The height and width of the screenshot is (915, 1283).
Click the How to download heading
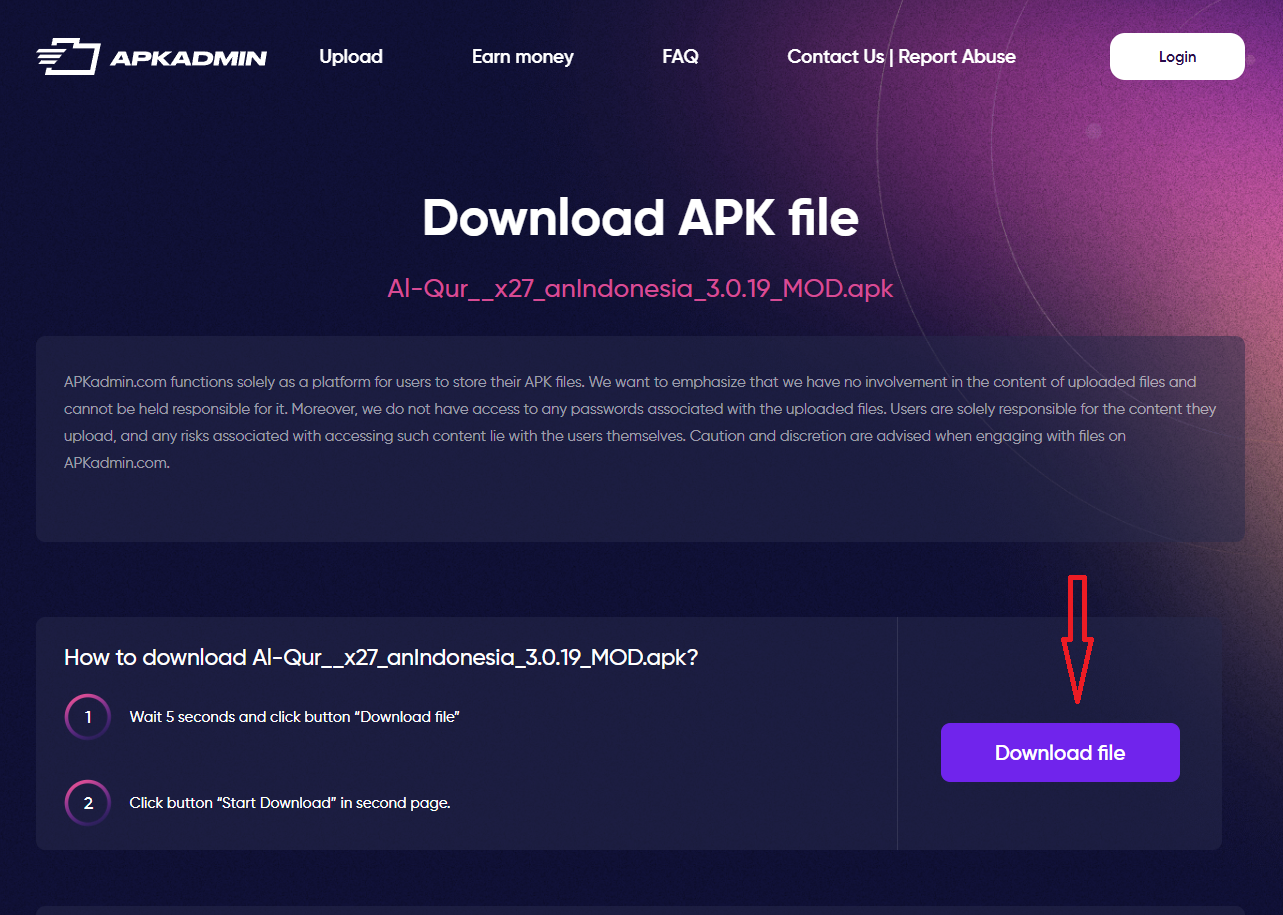(381, 658)
